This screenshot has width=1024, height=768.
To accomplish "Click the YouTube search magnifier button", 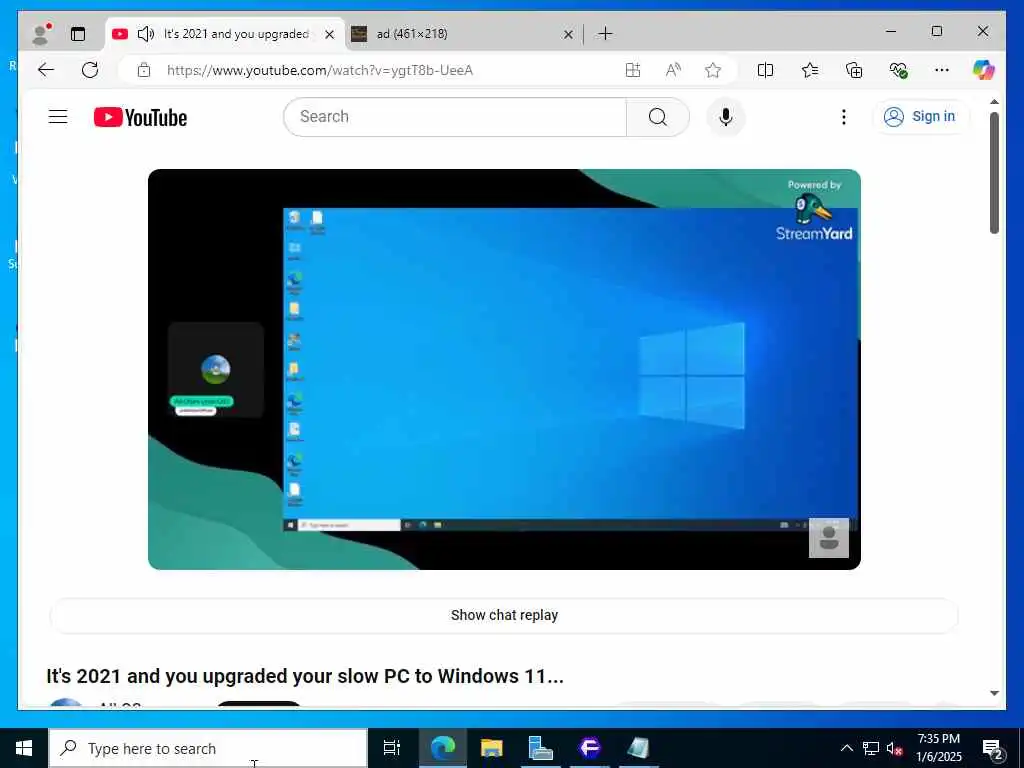I will tap(658, 117).
